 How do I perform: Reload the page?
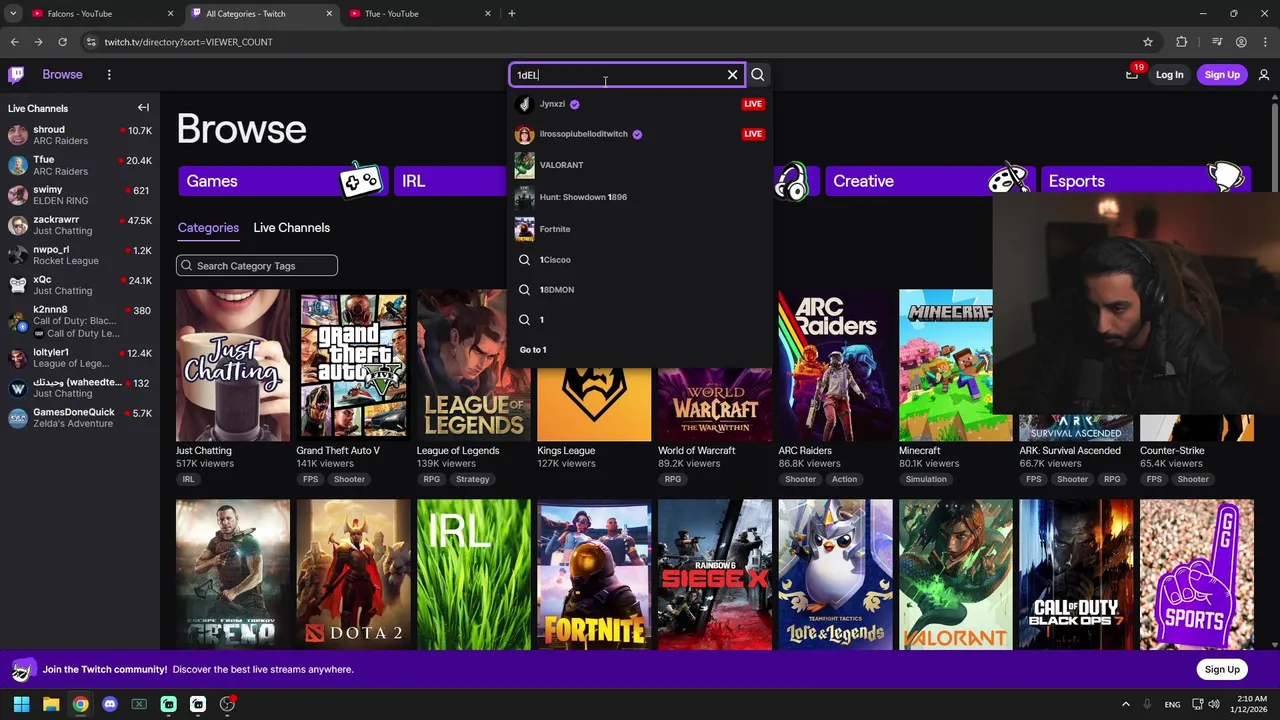click(62, 42)
